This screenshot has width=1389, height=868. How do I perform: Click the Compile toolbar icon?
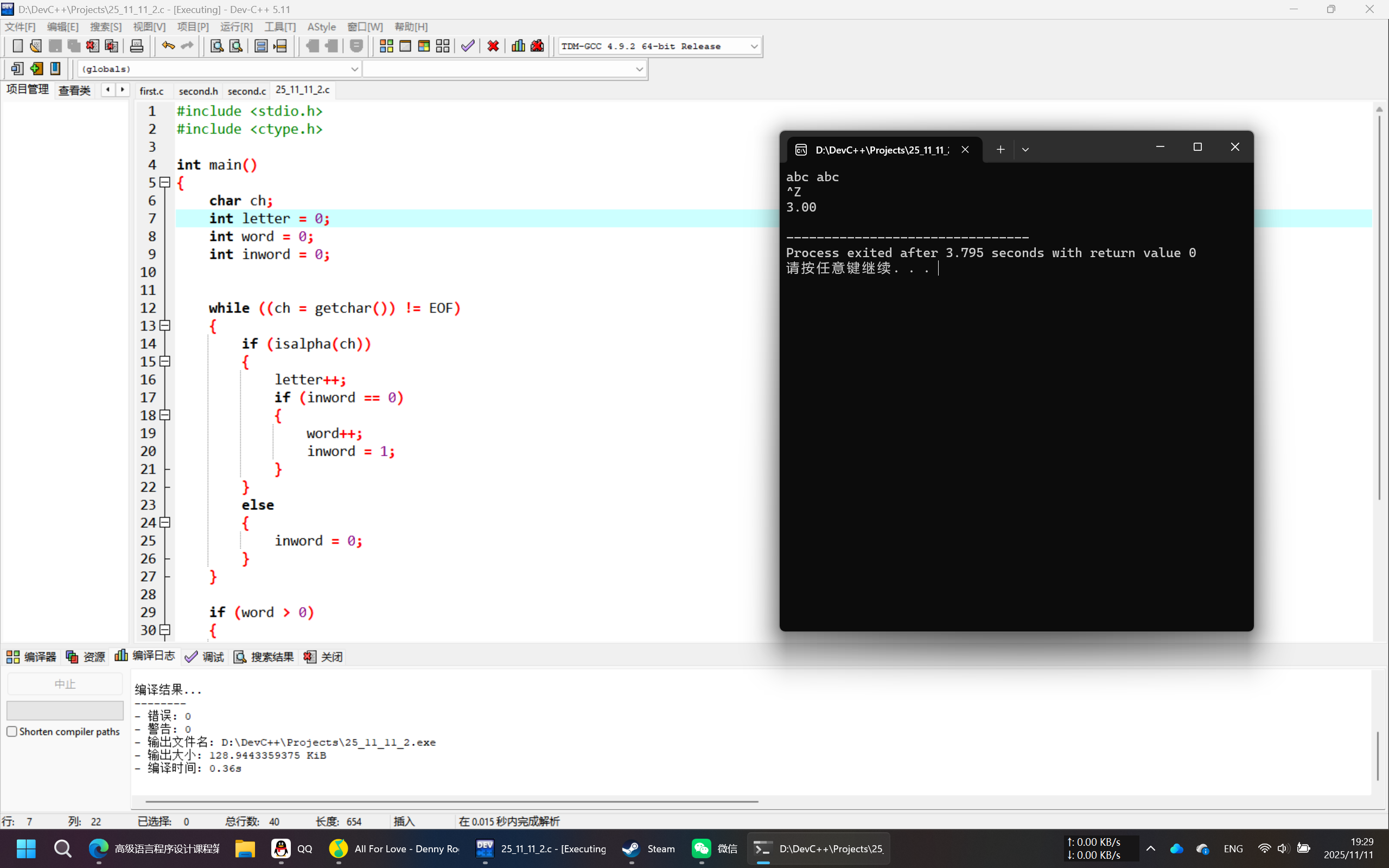coord(386,46)
